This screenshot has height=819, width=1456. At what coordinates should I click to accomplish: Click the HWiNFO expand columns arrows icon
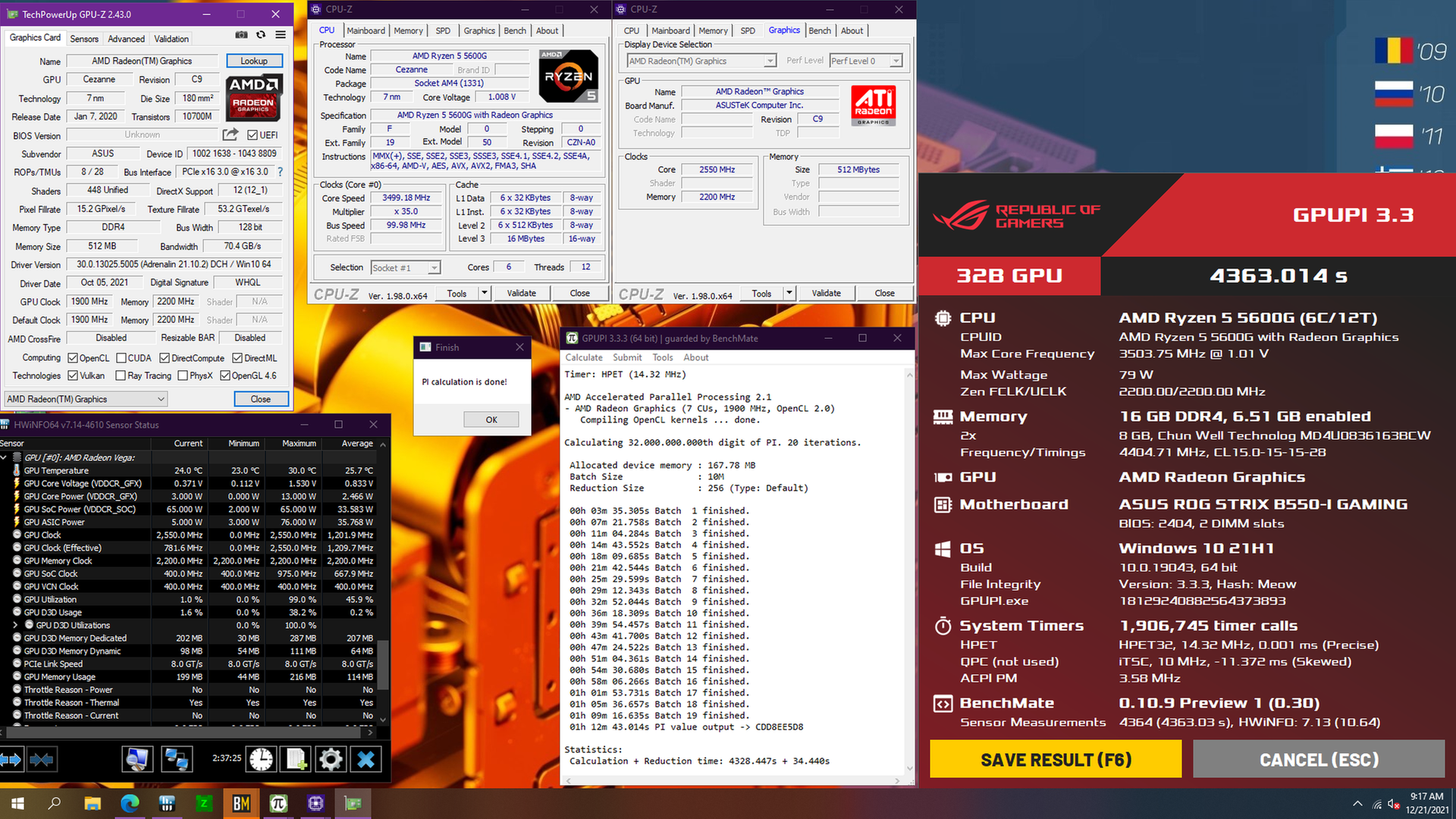[x=11, y=759]
